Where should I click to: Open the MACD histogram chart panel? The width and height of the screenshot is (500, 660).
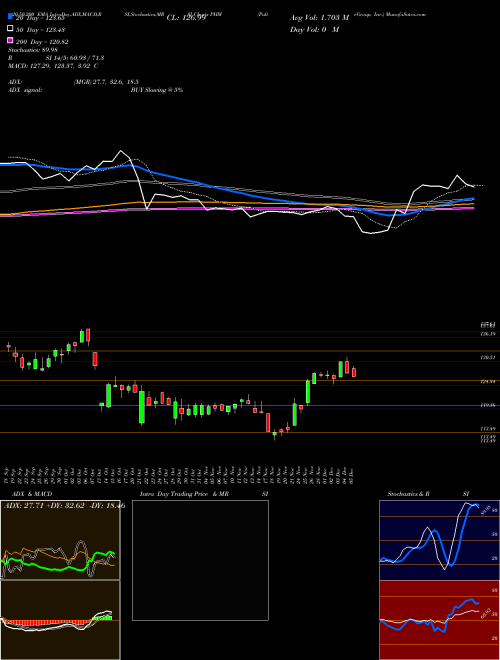(60, 620)
